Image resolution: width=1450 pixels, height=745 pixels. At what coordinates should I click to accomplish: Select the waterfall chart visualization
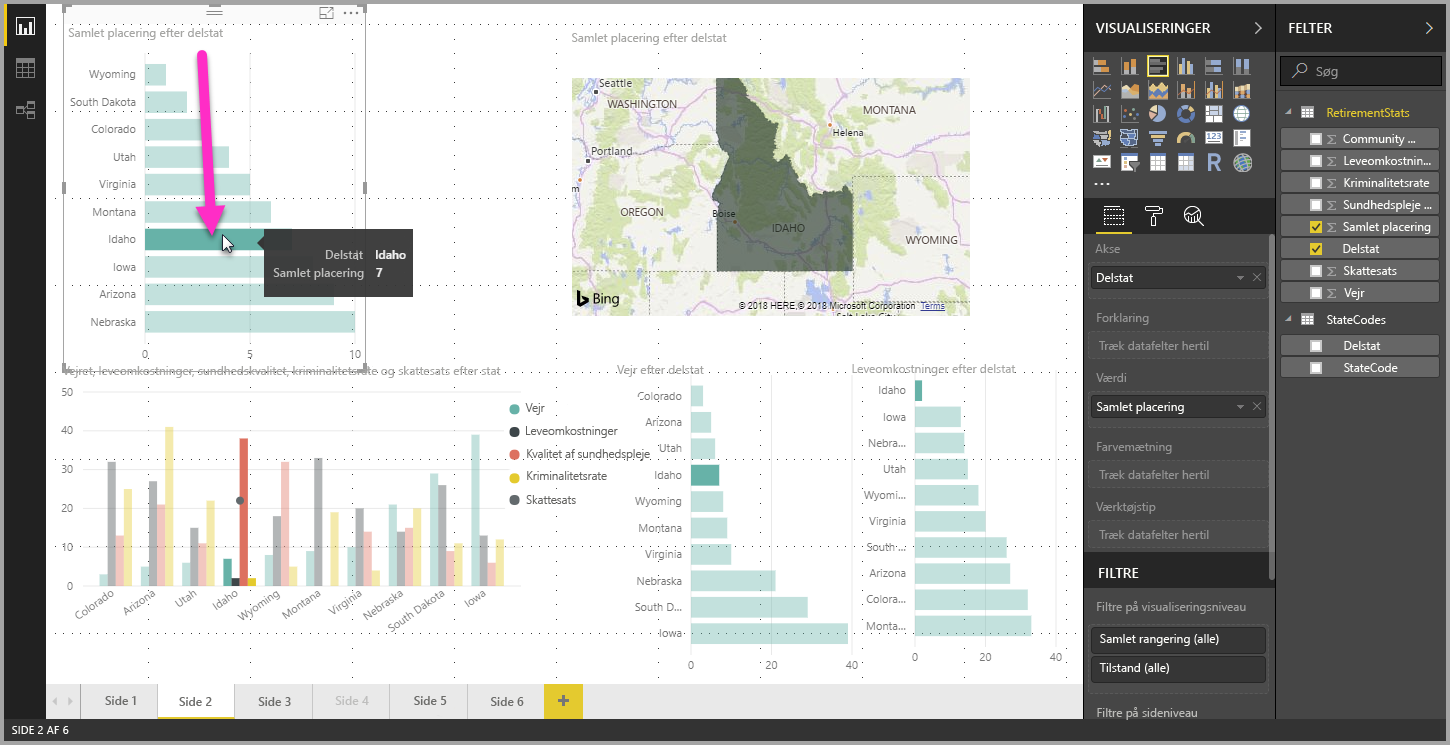(x=1102, y=114)
